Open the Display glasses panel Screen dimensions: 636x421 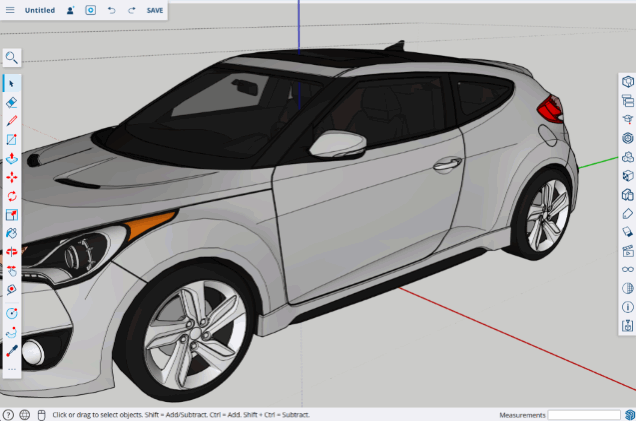(x=627, y=269)
